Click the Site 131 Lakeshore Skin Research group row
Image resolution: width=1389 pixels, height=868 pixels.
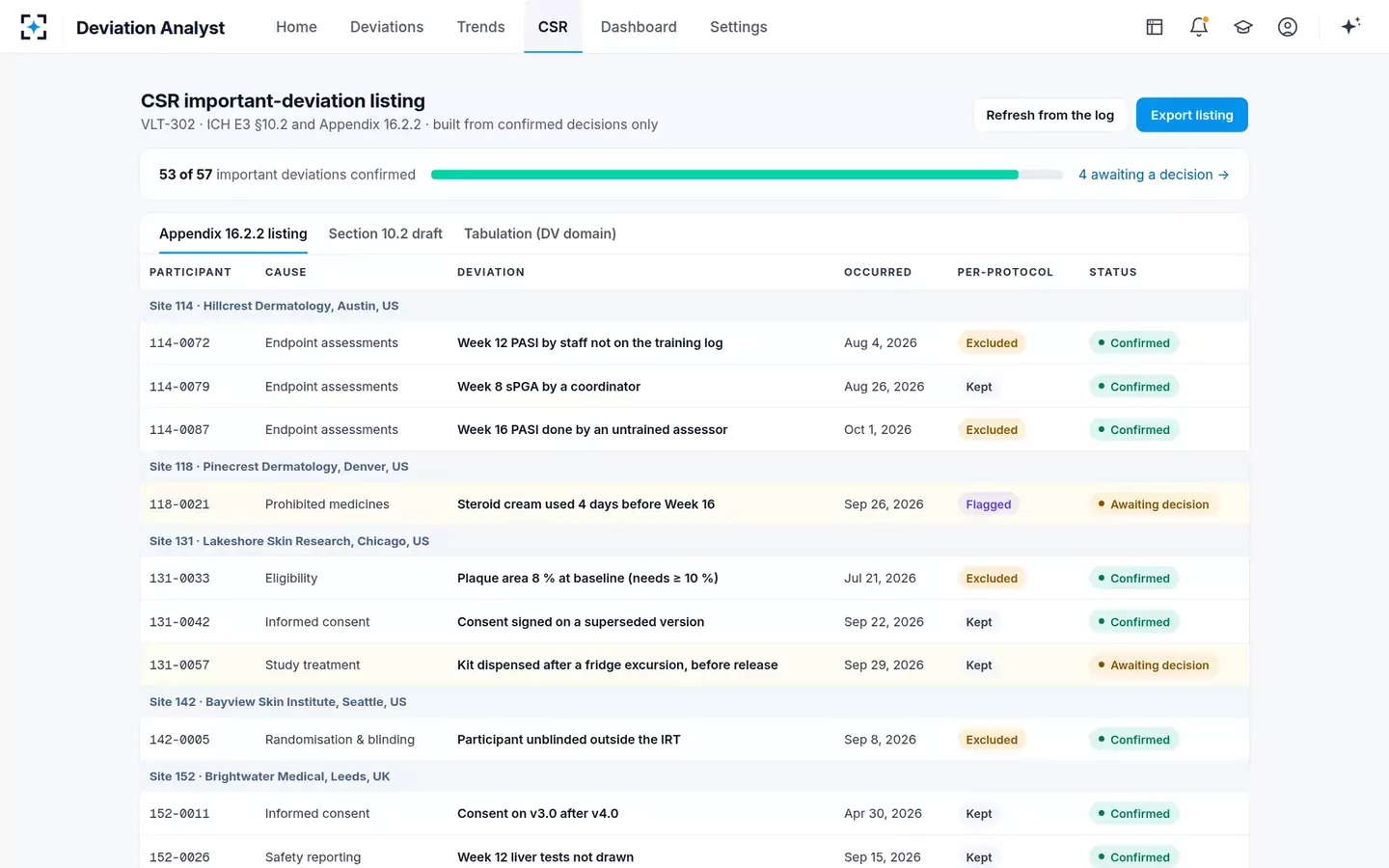(x=694, y=541)
